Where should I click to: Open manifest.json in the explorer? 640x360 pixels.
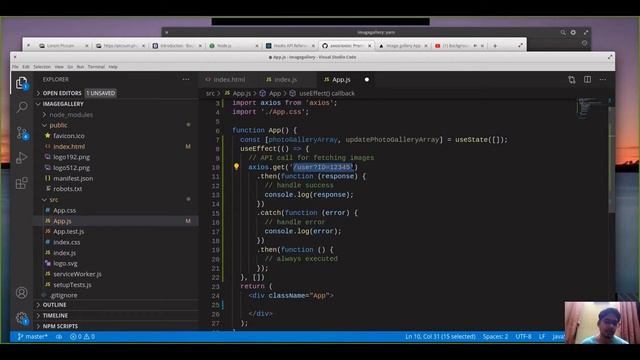(x=73, y=178)
